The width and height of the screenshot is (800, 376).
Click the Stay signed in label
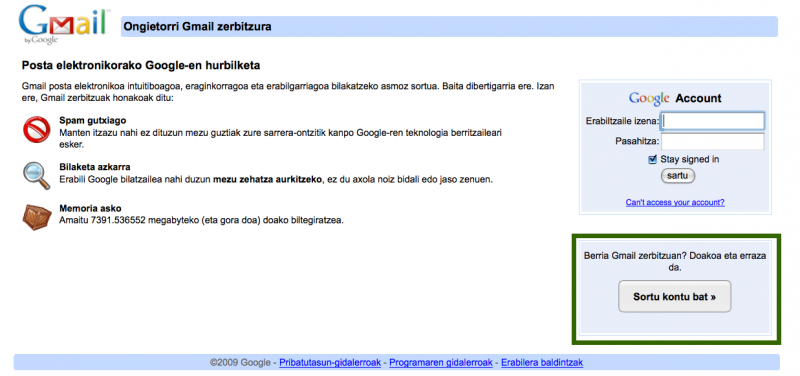(690, 159)
